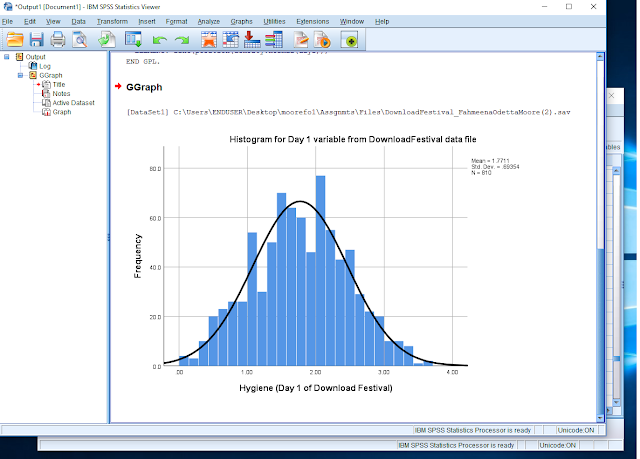Viewport: 640px width, 459px height.
Task: Click the output pane scrollbar up arrow
Action: [600, 57]
